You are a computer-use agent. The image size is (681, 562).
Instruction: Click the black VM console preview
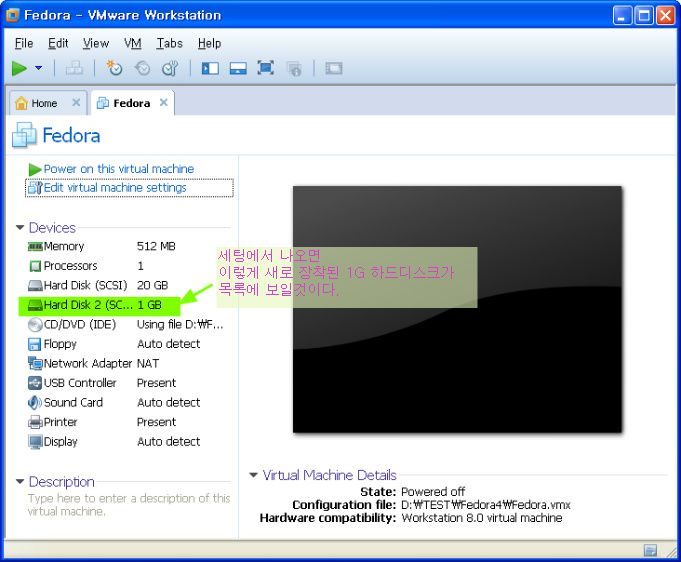457,309
